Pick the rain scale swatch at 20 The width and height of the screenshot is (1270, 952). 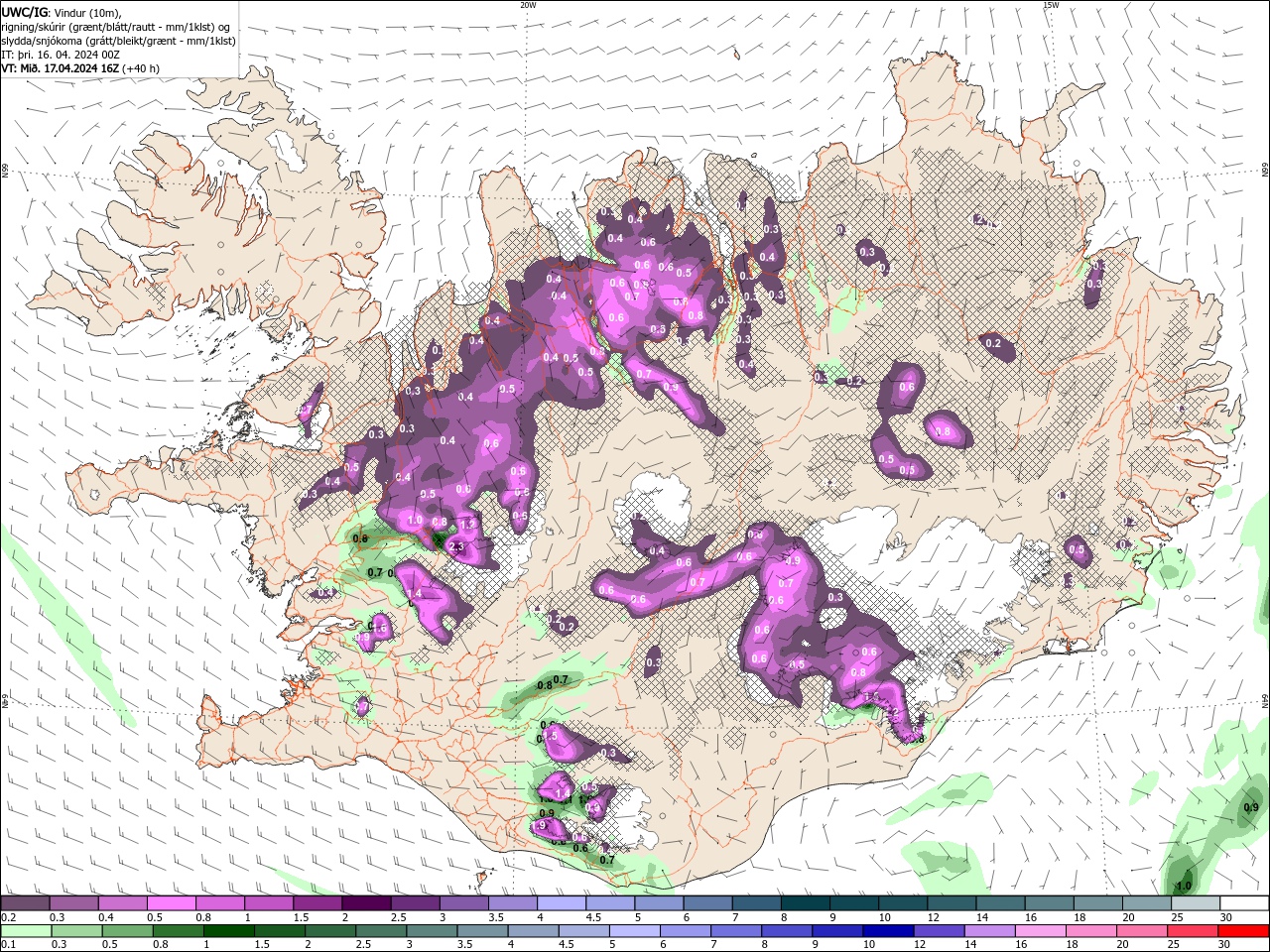(1142, 931)
